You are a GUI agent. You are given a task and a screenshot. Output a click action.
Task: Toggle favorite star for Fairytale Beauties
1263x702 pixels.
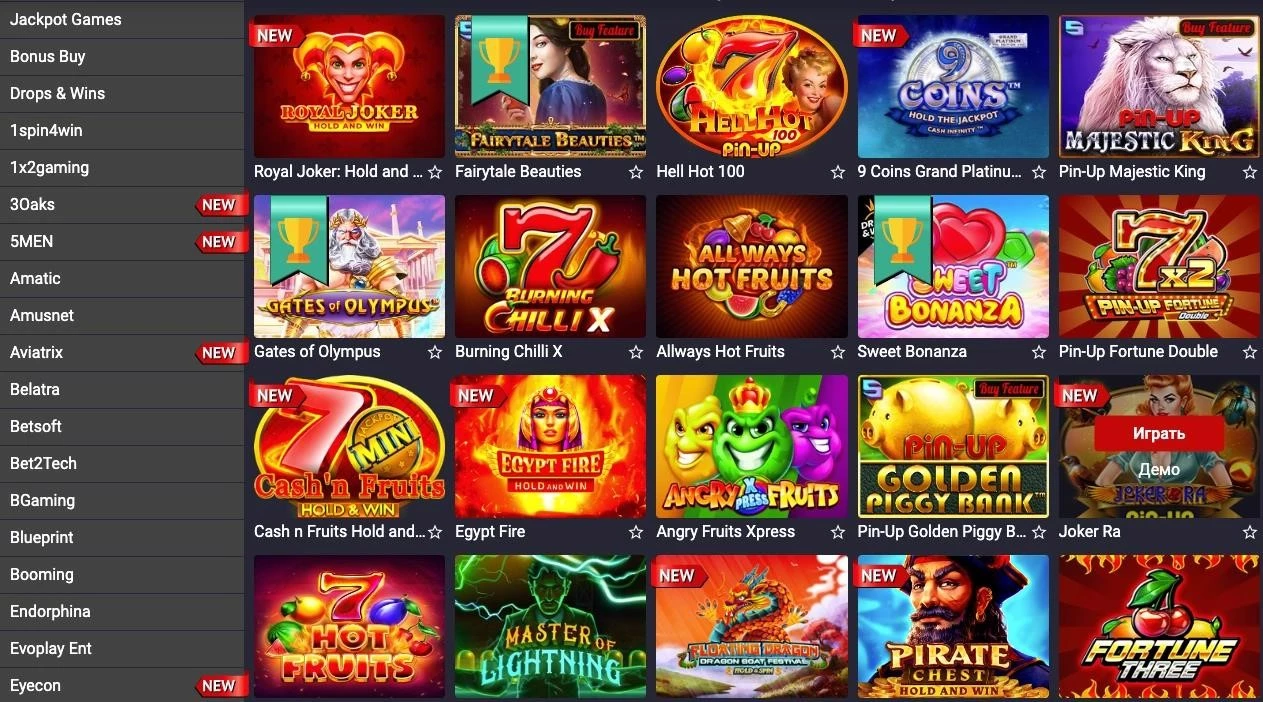coord(636,172)
